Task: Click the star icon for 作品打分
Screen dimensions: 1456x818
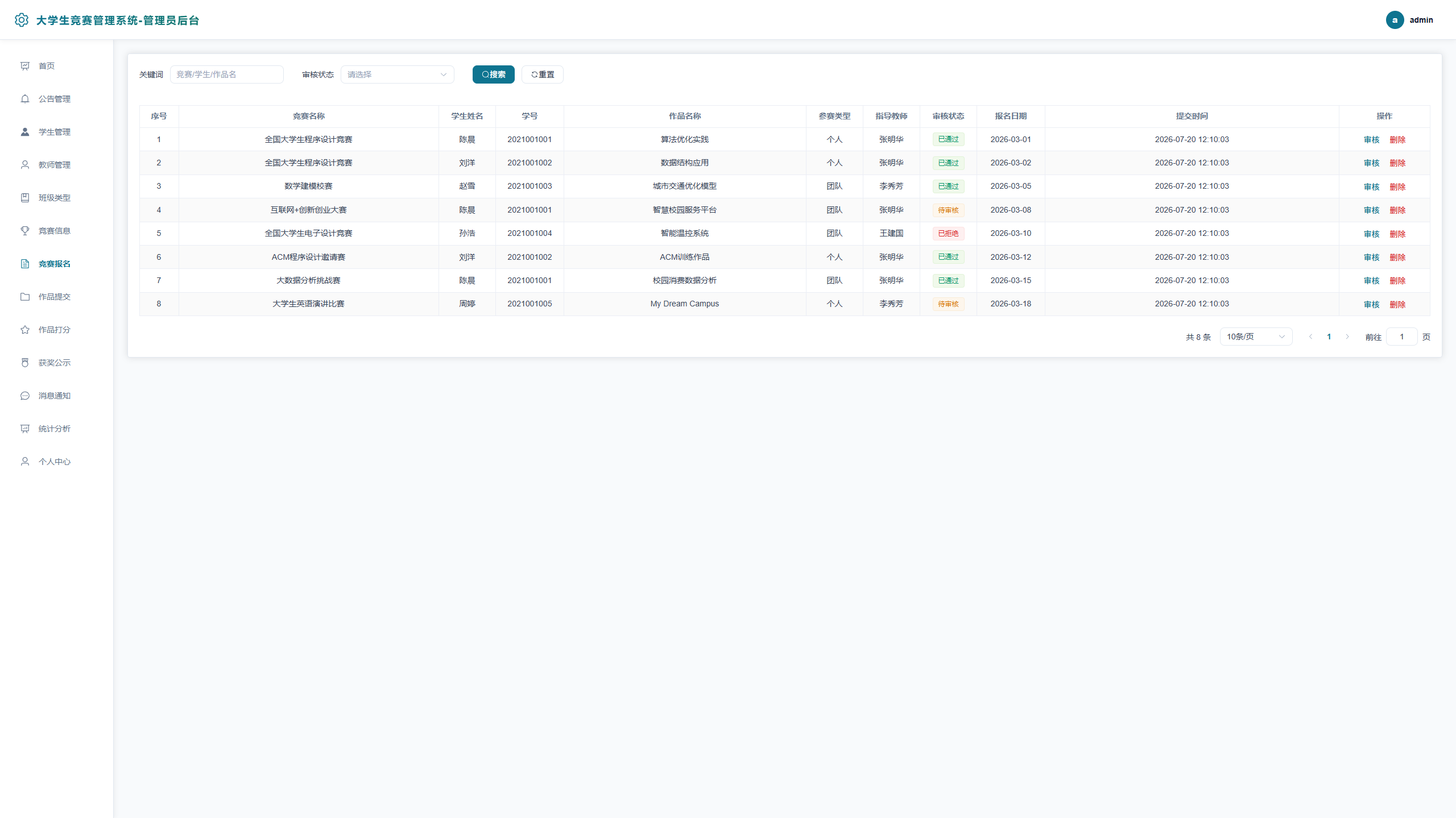Action: 25,330
